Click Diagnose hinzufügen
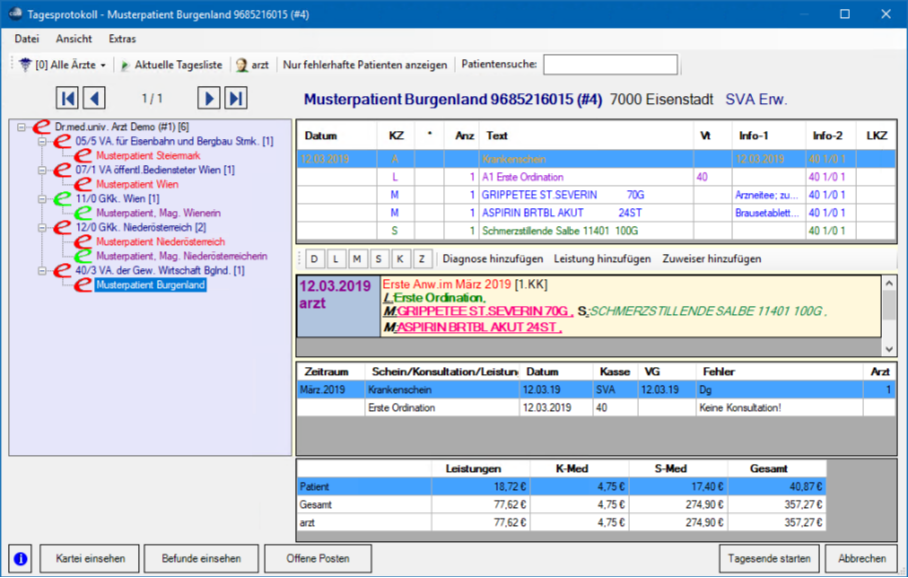Viewport: 908px width, 578px height. click(493, 259)
